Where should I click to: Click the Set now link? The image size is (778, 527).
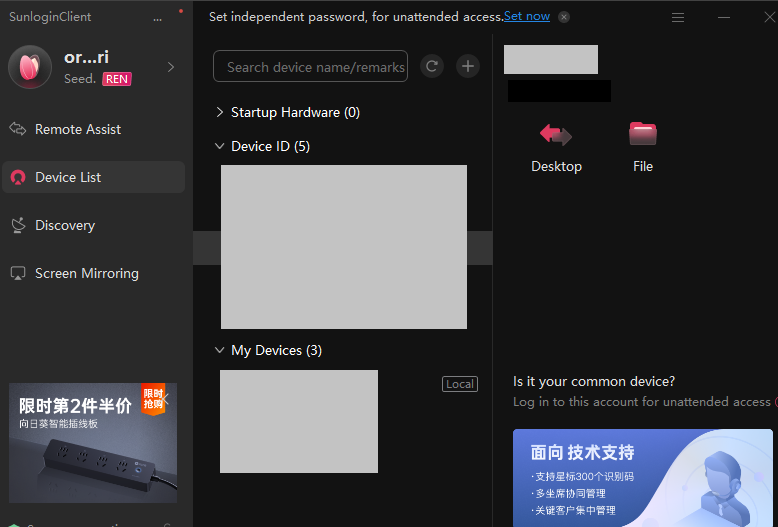(527, 16)
